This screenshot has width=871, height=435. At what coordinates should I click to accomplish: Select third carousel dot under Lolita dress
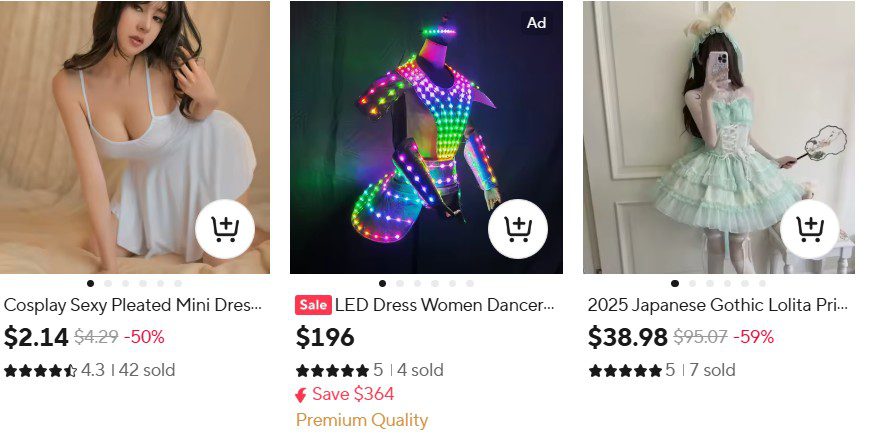[710, 283]
